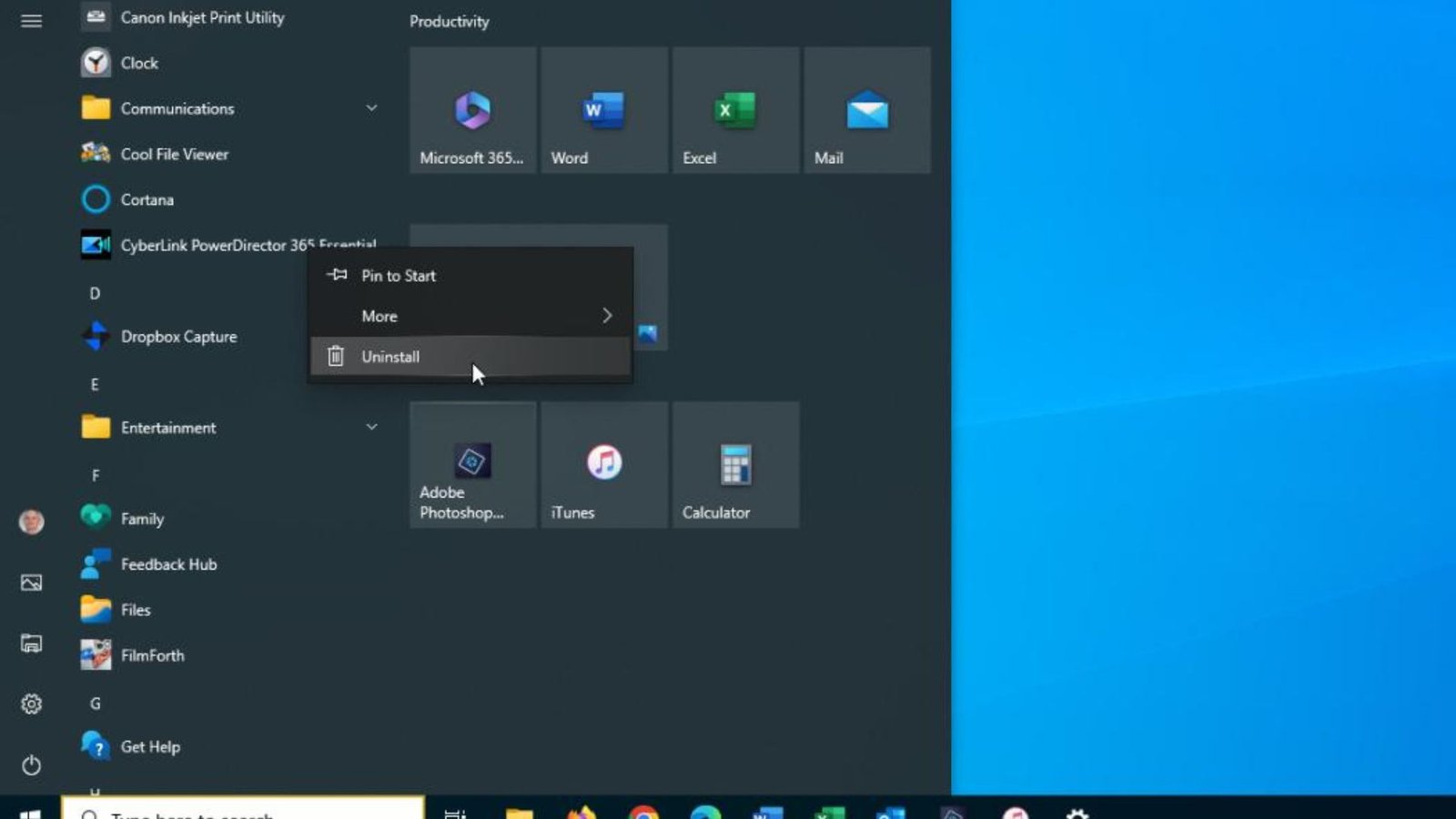Expand the Start menu hamburger navigation

tap(31, 20)
